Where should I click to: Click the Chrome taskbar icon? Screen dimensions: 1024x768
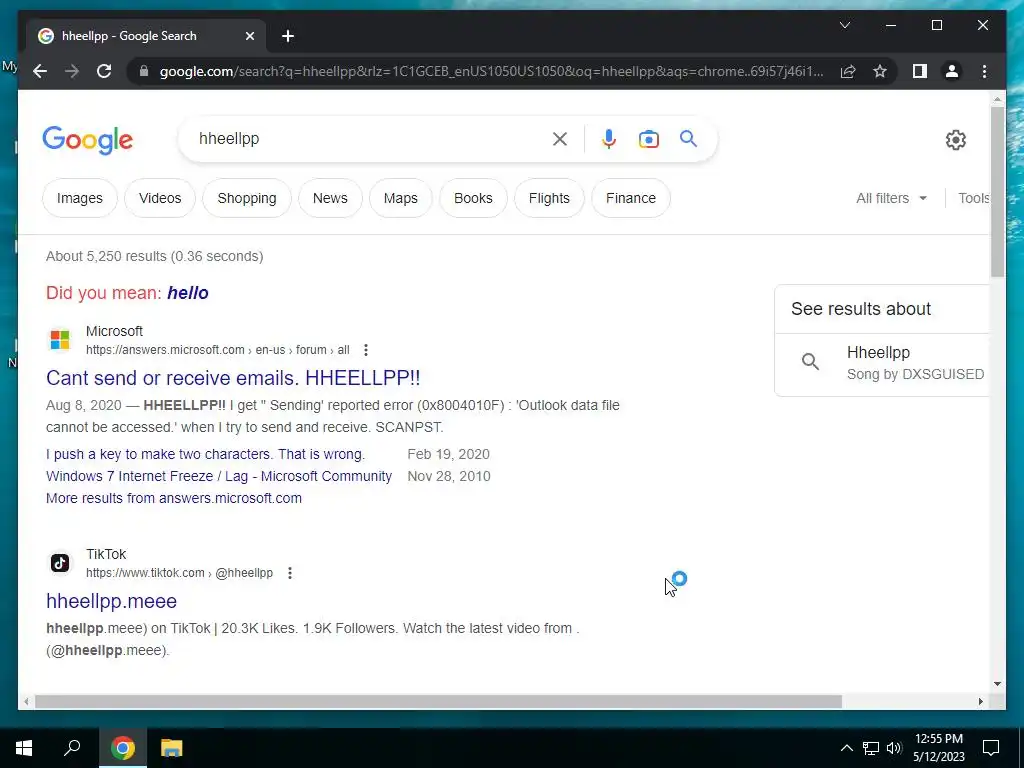pyautogui.click(x=122, y=748)
